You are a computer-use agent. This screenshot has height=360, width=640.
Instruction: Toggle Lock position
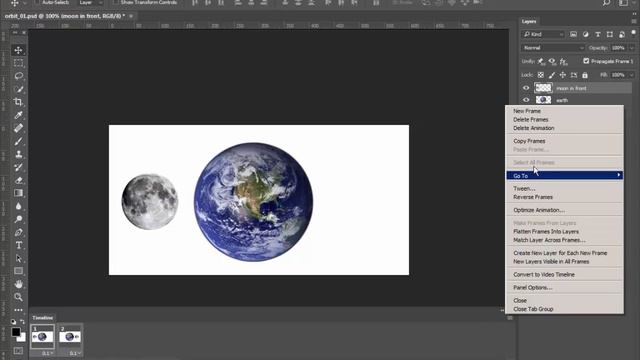click(x=563, y=75)
